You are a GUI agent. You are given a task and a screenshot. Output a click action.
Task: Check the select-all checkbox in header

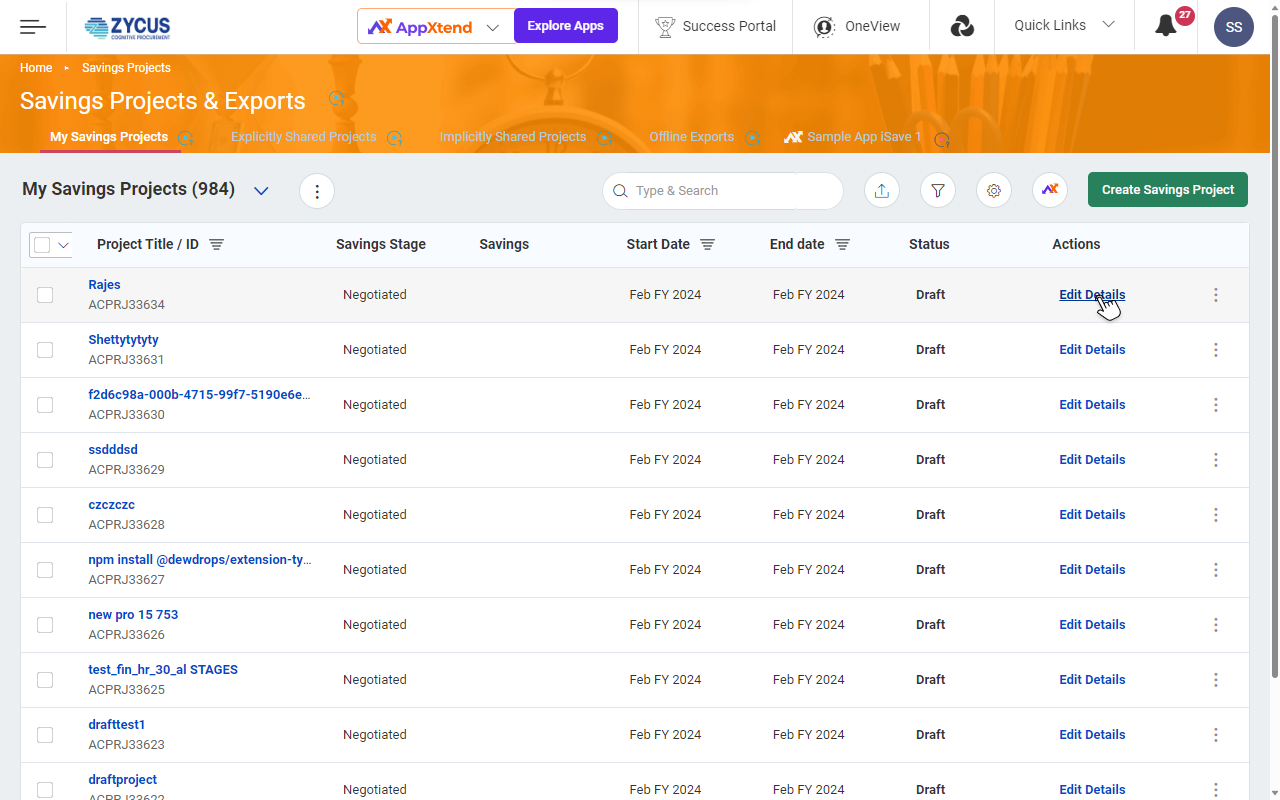pos(42,245)
